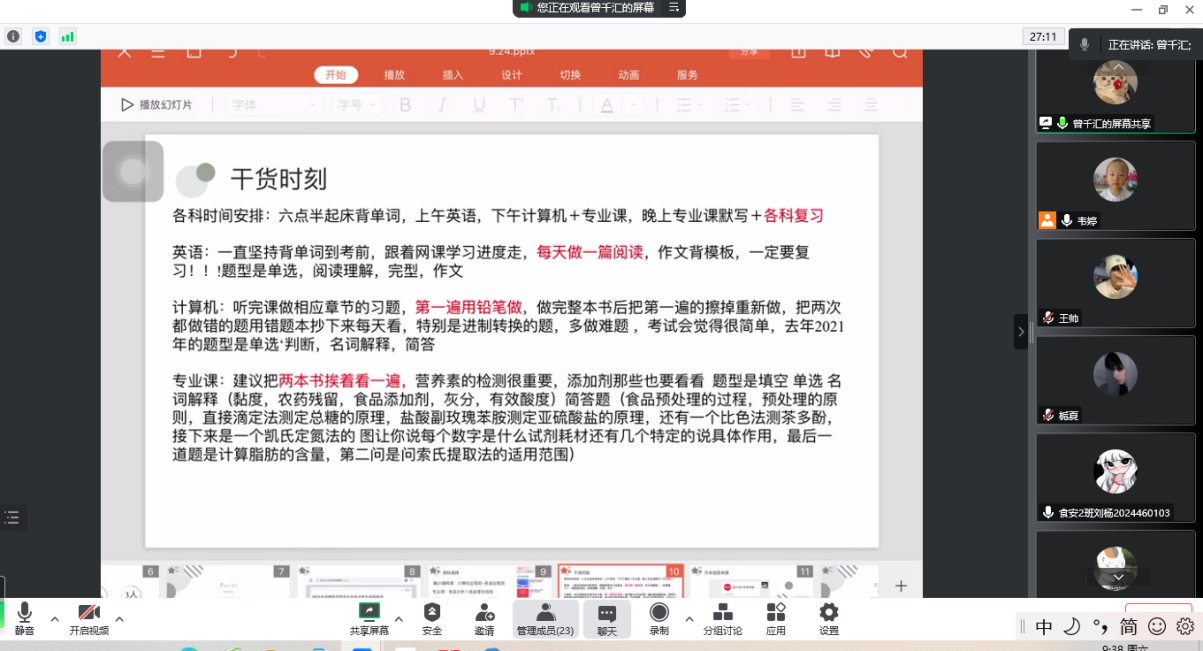Expand audio options arrow beside 静音
This screenshot has height=651, width=1203.
pyautogui.click(x=54, y=619)
